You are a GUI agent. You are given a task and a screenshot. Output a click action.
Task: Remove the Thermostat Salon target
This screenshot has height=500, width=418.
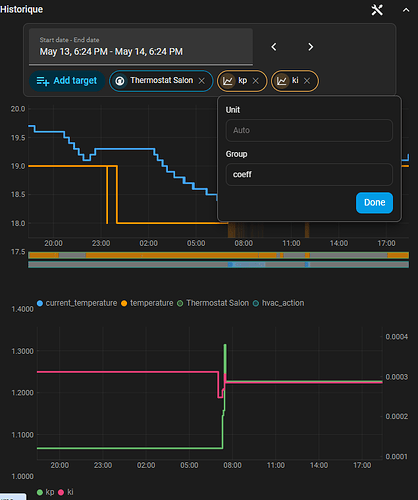point(202,81)
